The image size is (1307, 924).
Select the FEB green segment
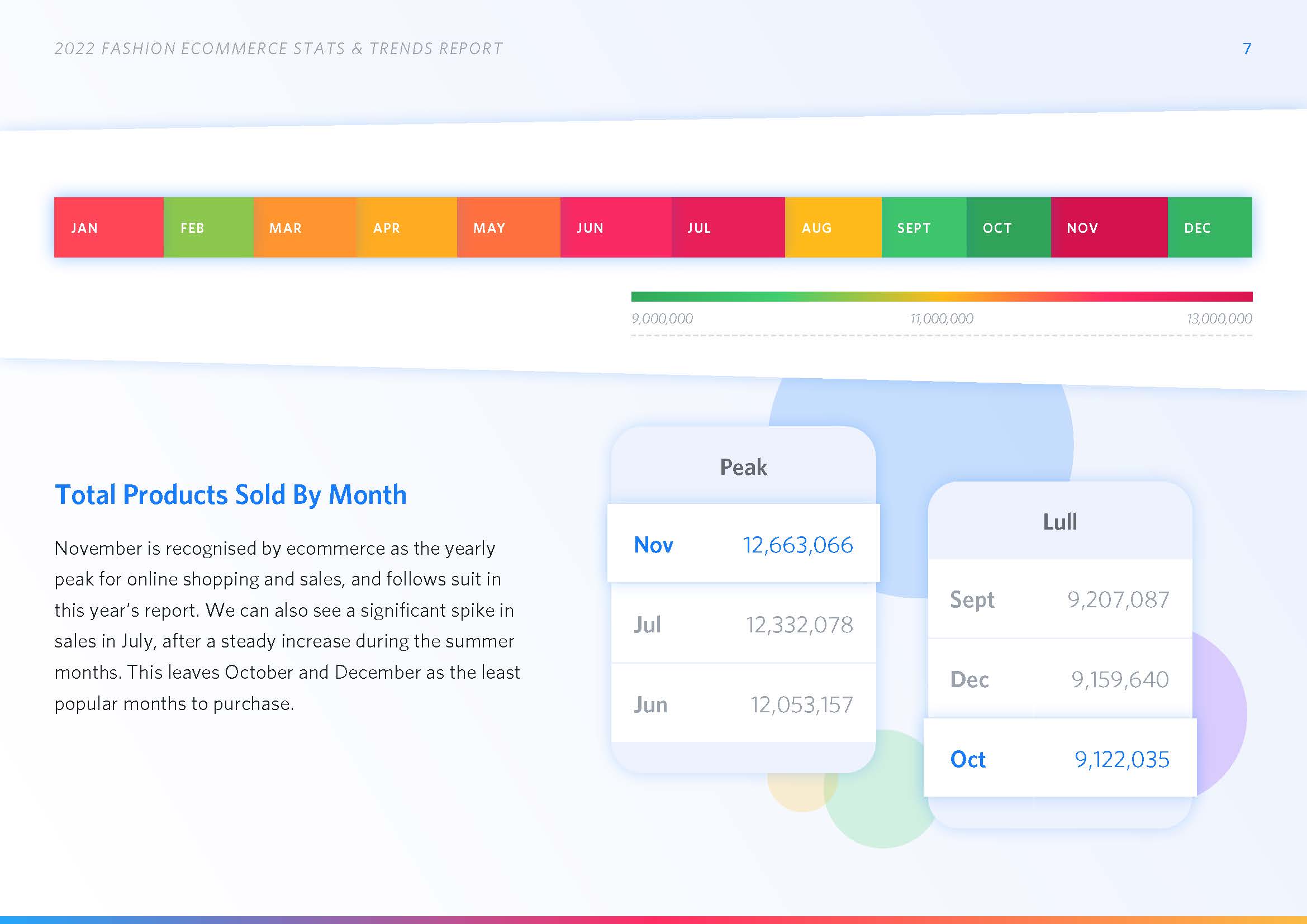pyautogui.click(x=208, y=227)
